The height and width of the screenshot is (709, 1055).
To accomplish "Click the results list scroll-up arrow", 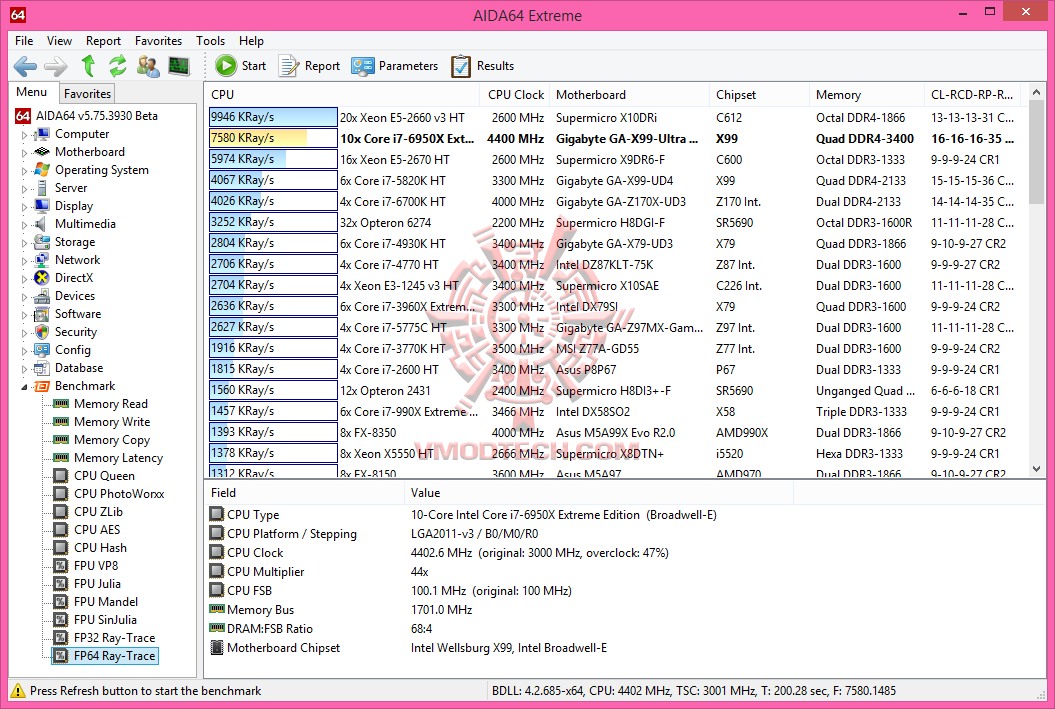I will (1036, 92).
